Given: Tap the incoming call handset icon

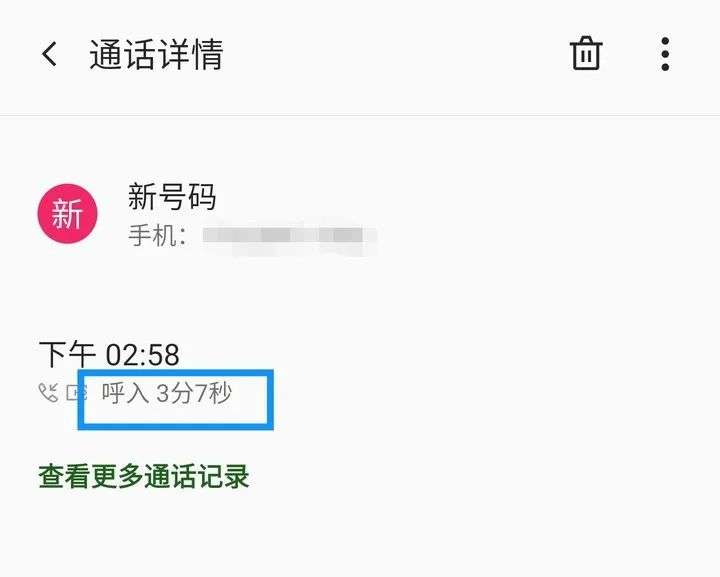Looking at the screenshot, I should (x=48, y=392).
